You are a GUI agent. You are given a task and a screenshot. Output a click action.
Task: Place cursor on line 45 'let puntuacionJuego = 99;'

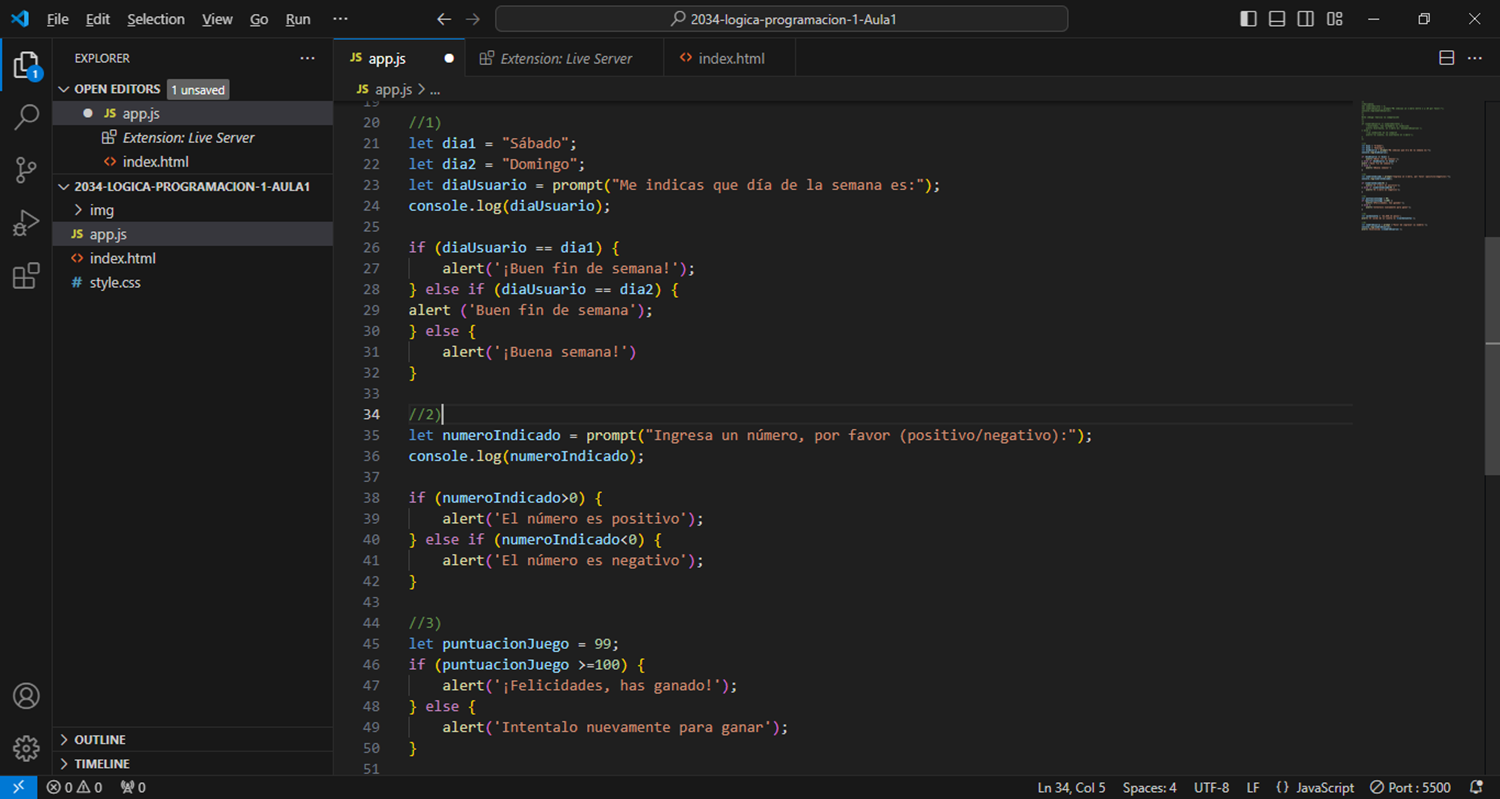pyautogui.click(x=513, y=643)
